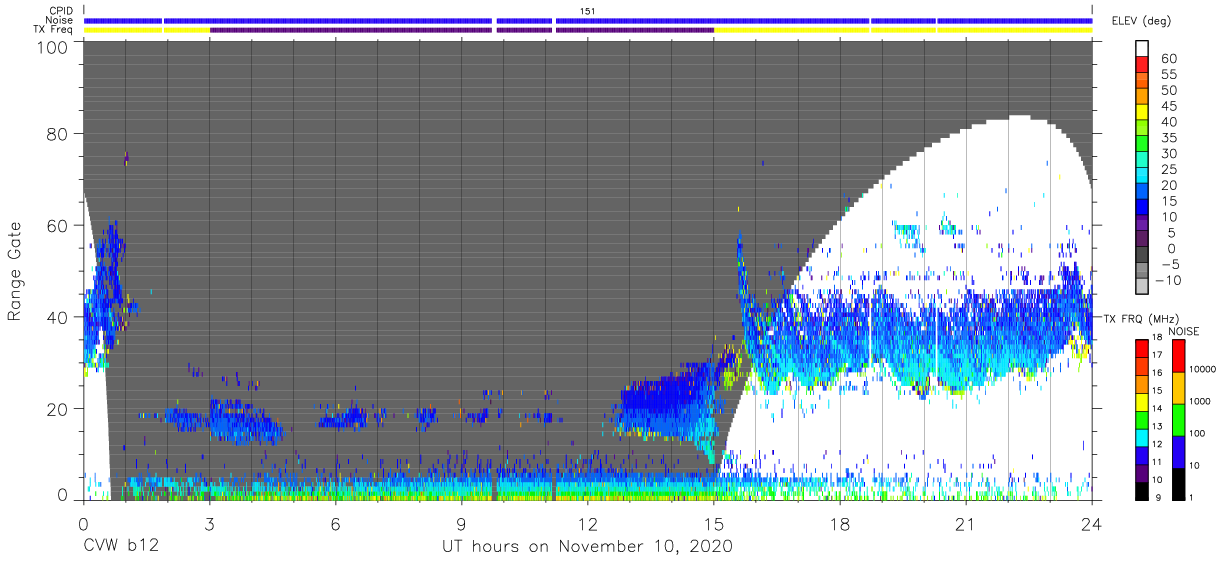Screen dimensions: 1228x567
Task: Click the 9 label at the bottom of TX frequency scale
Action: click(x=1157, y=498)
